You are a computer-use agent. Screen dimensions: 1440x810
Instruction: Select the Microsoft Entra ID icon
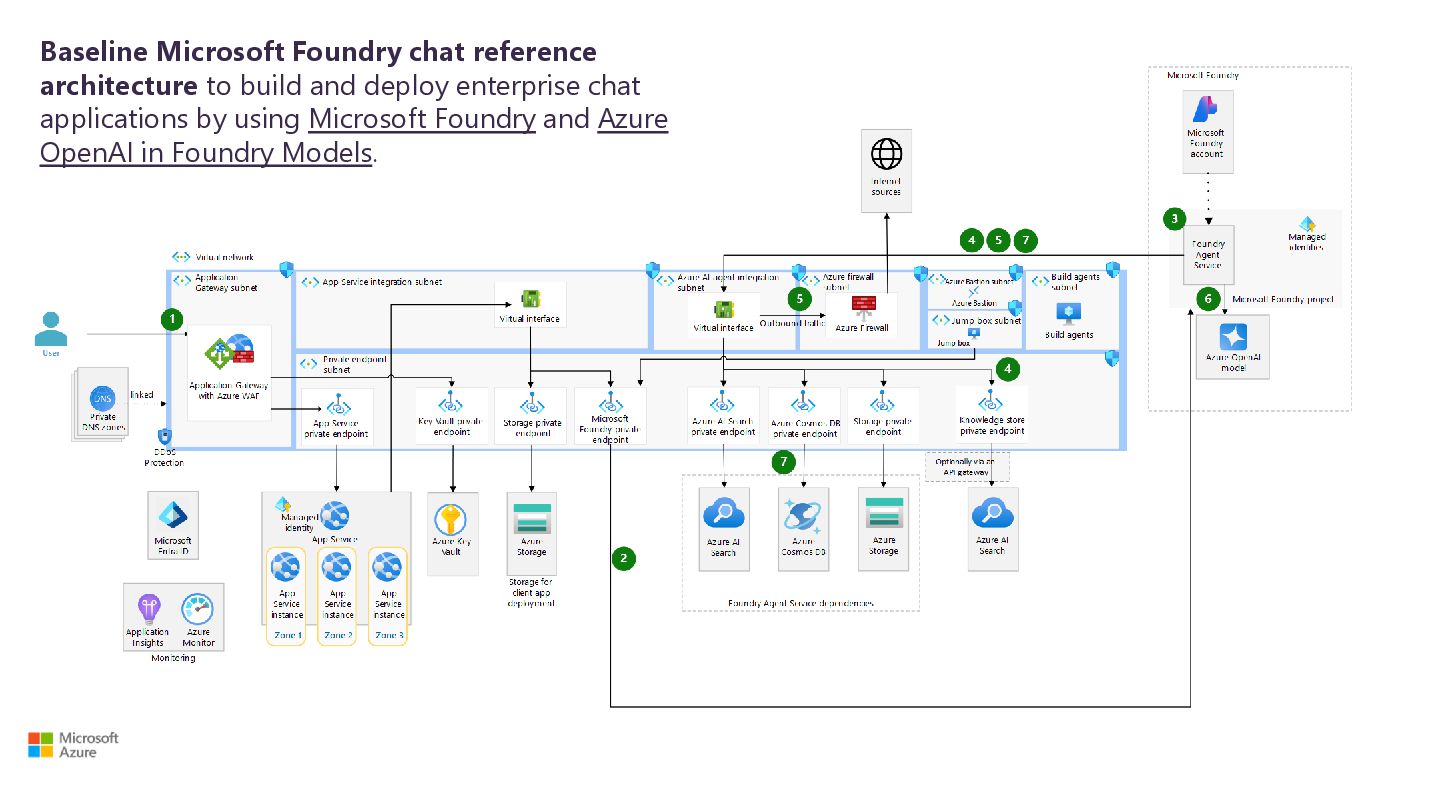pyautogui.click(x=173, y=516)
